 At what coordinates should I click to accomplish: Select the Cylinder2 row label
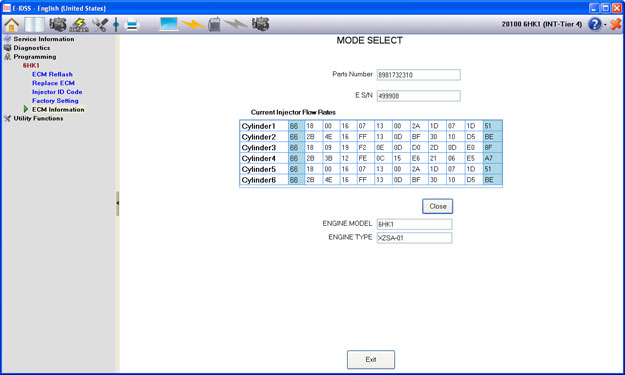click(x=259, y=137)
